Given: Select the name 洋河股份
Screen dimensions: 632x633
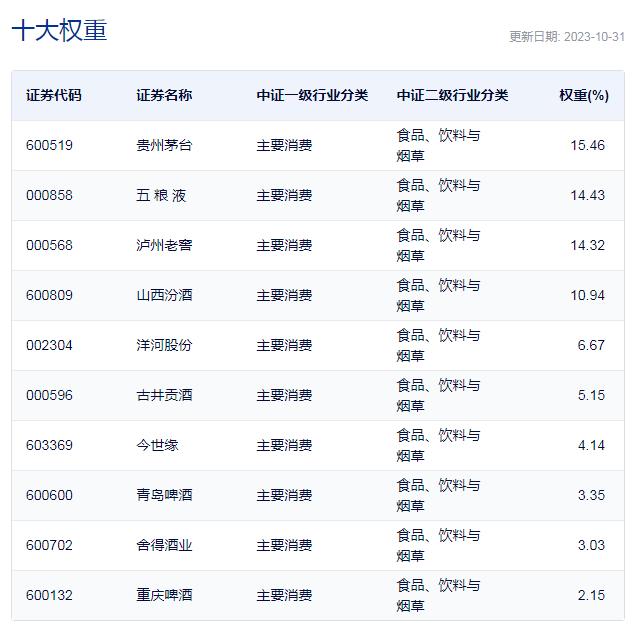Looking at the screenshot, I should 164,345.
